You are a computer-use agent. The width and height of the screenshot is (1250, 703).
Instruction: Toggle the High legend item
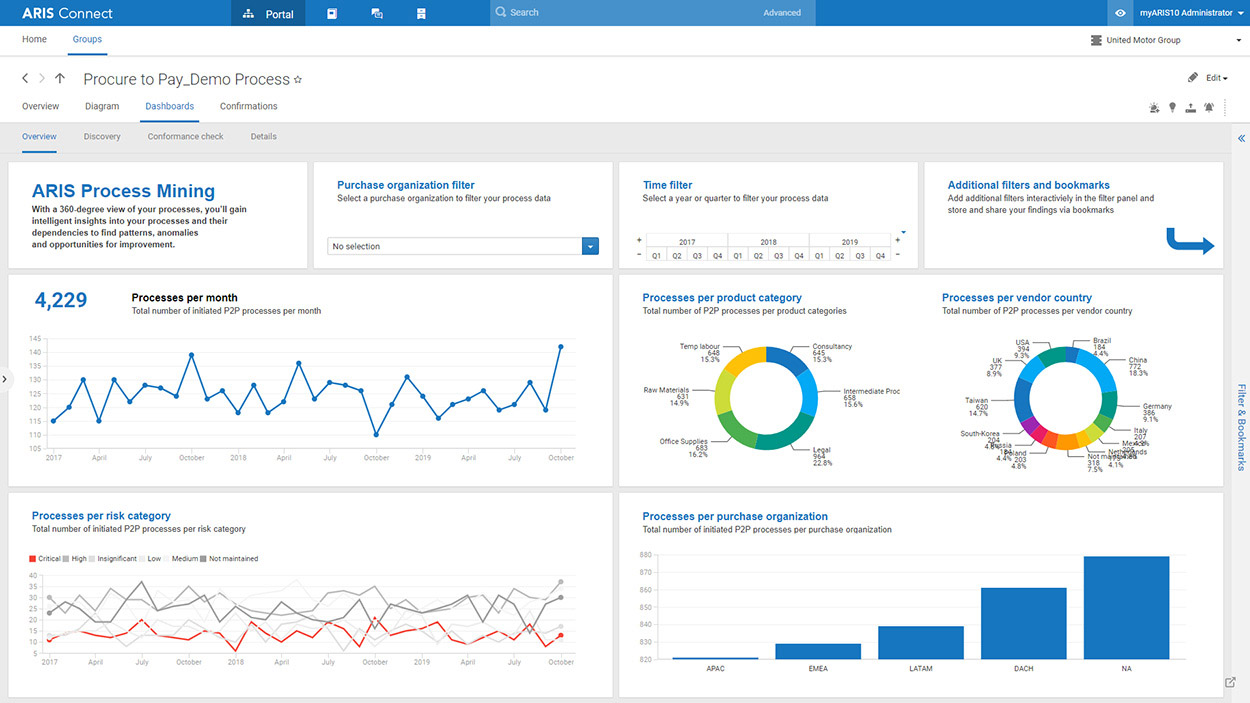(75, 559)
